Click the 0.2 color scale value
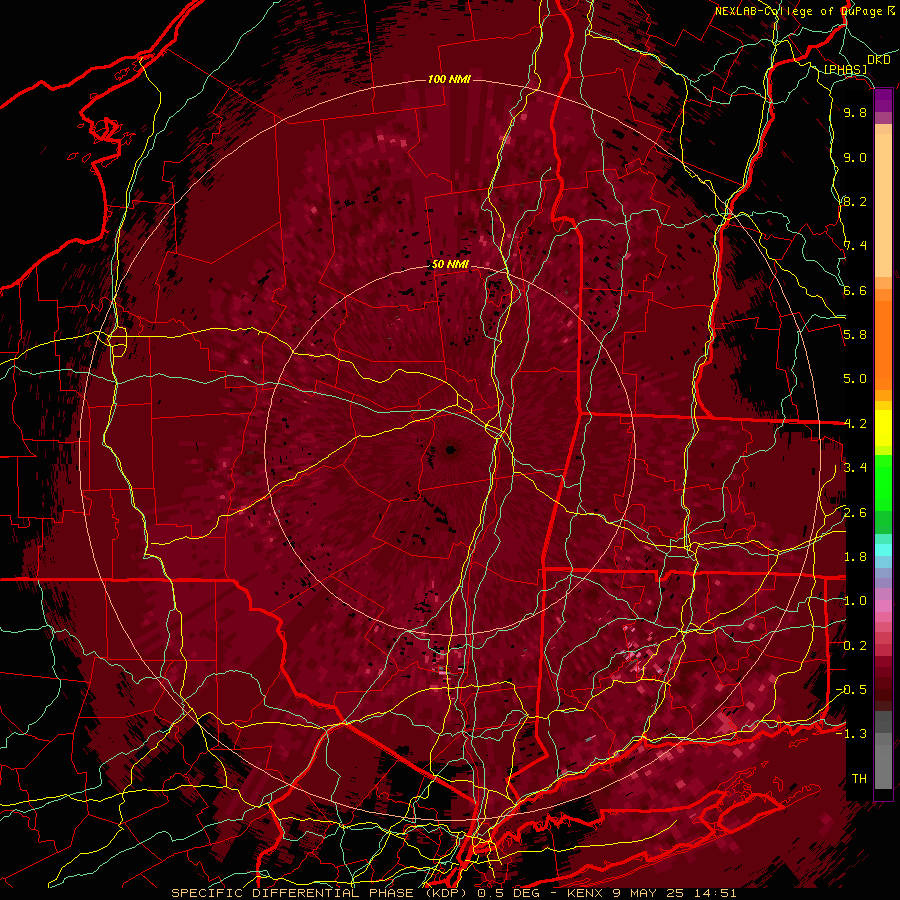900x900 pixels. click(x=855, y=646)
